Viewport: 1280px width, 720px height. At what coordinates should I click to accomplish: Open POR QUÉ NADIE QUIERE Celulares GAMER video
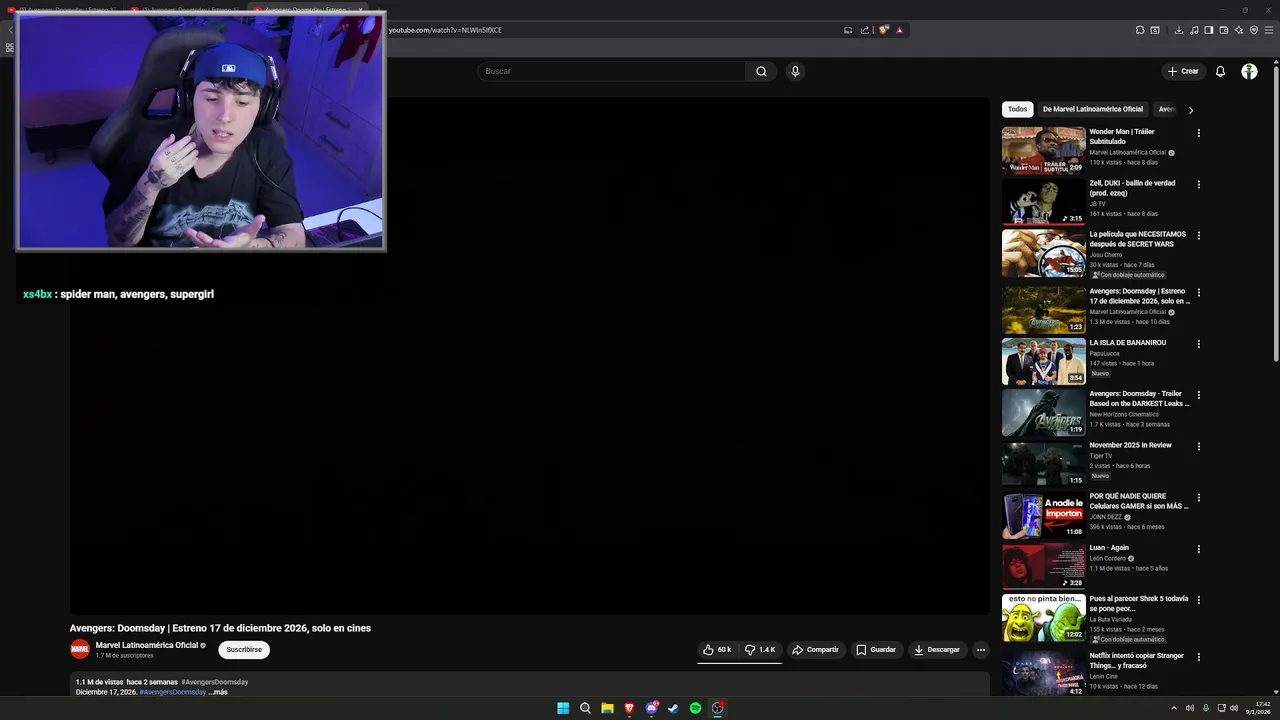click(1139, 501)
